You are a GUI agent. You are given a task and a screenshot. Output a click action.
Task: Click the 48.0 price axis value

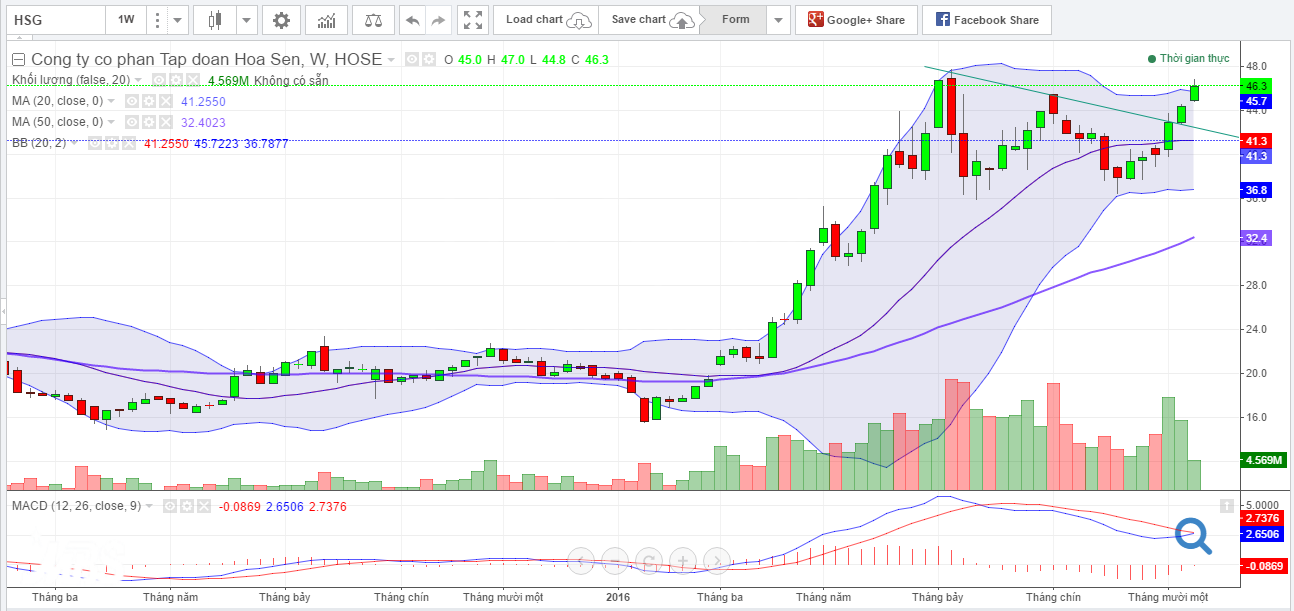[x=1256, y=67]
